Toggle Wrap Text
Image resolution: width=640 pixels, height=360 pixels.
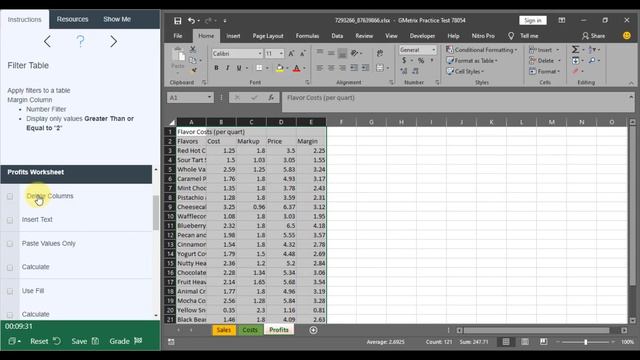(x=380, y=53)
